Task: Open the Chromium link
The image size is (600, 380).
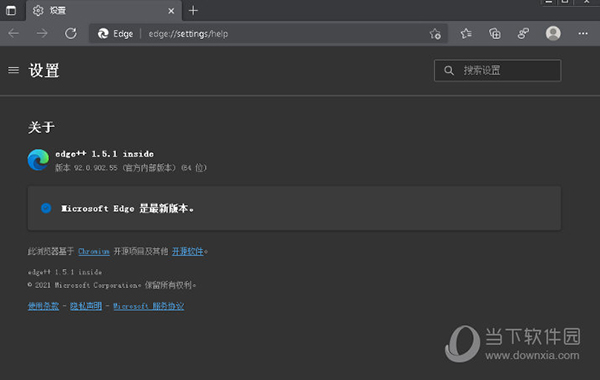Action: tap(94, 251)
